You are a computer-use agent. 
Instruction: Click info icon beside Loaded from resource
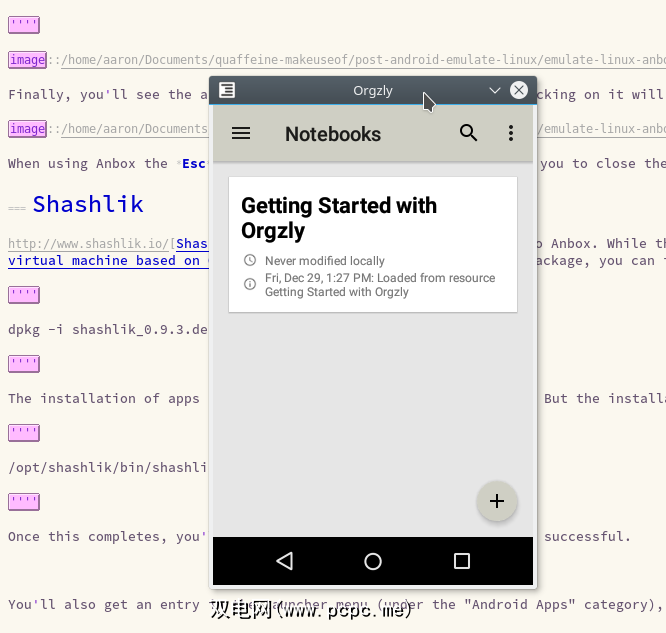250,284
